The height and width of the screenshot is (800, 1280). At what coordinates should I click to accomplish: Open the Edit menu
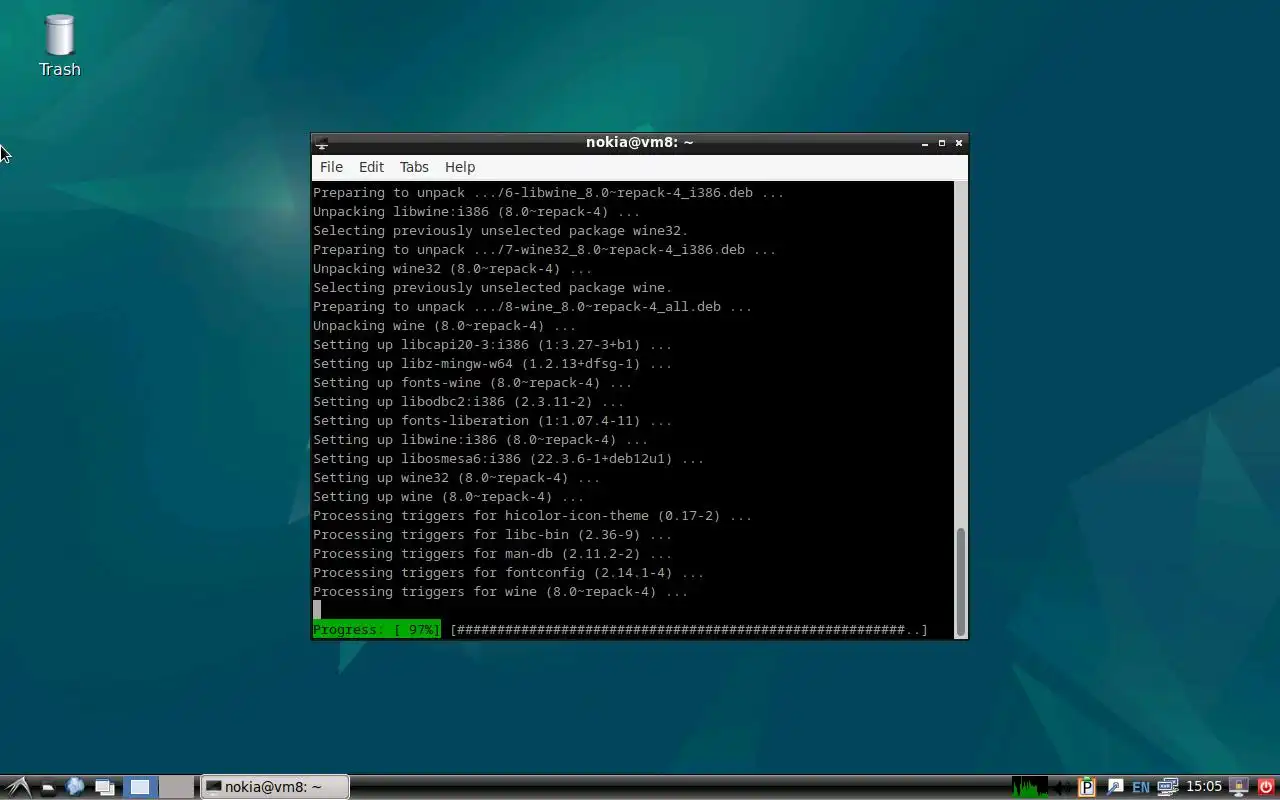coord(371,167)
